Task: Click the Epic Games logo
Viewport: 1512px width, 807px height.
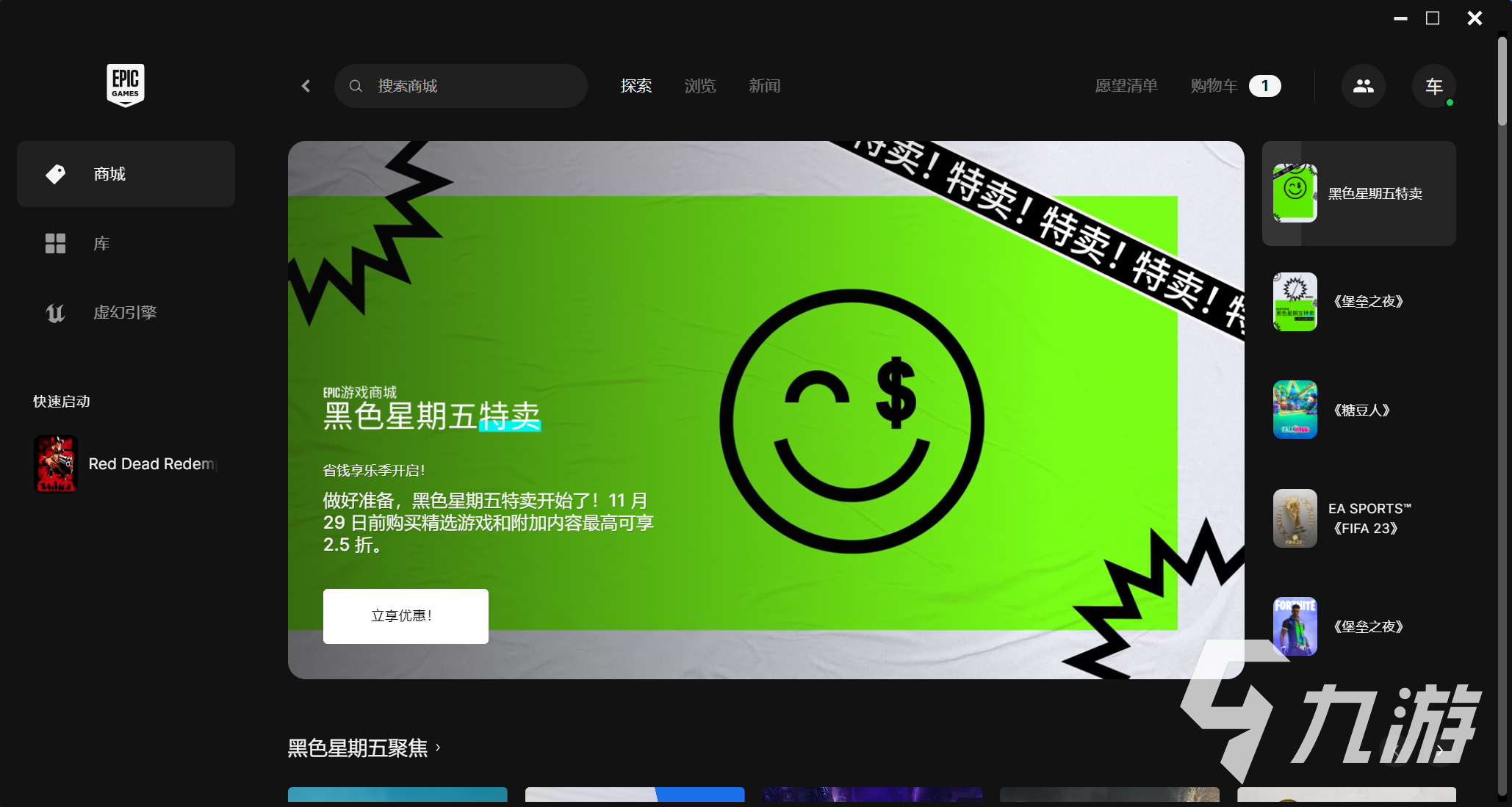Action: point(125,85)
